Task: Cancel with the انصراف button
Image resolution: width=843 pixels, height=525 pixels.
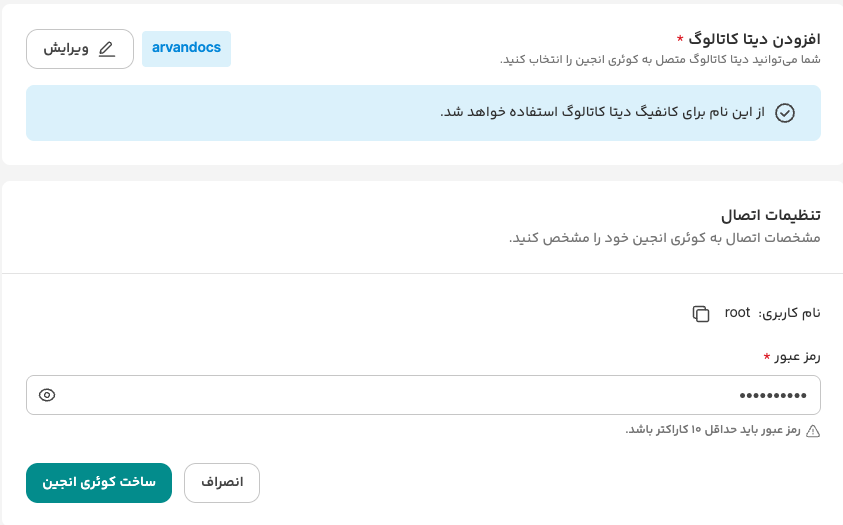Action: click(222, 483)
